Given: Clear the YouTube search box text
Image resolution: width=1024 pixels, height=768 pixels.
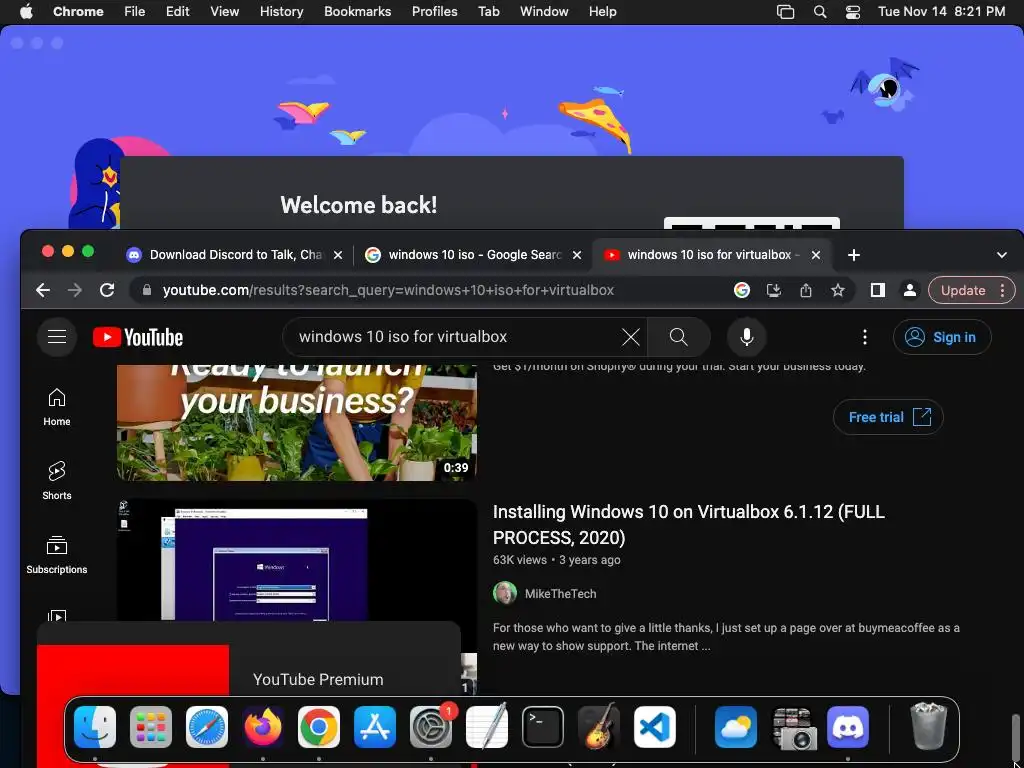Looking at the screenshot, I should (630, 337).
